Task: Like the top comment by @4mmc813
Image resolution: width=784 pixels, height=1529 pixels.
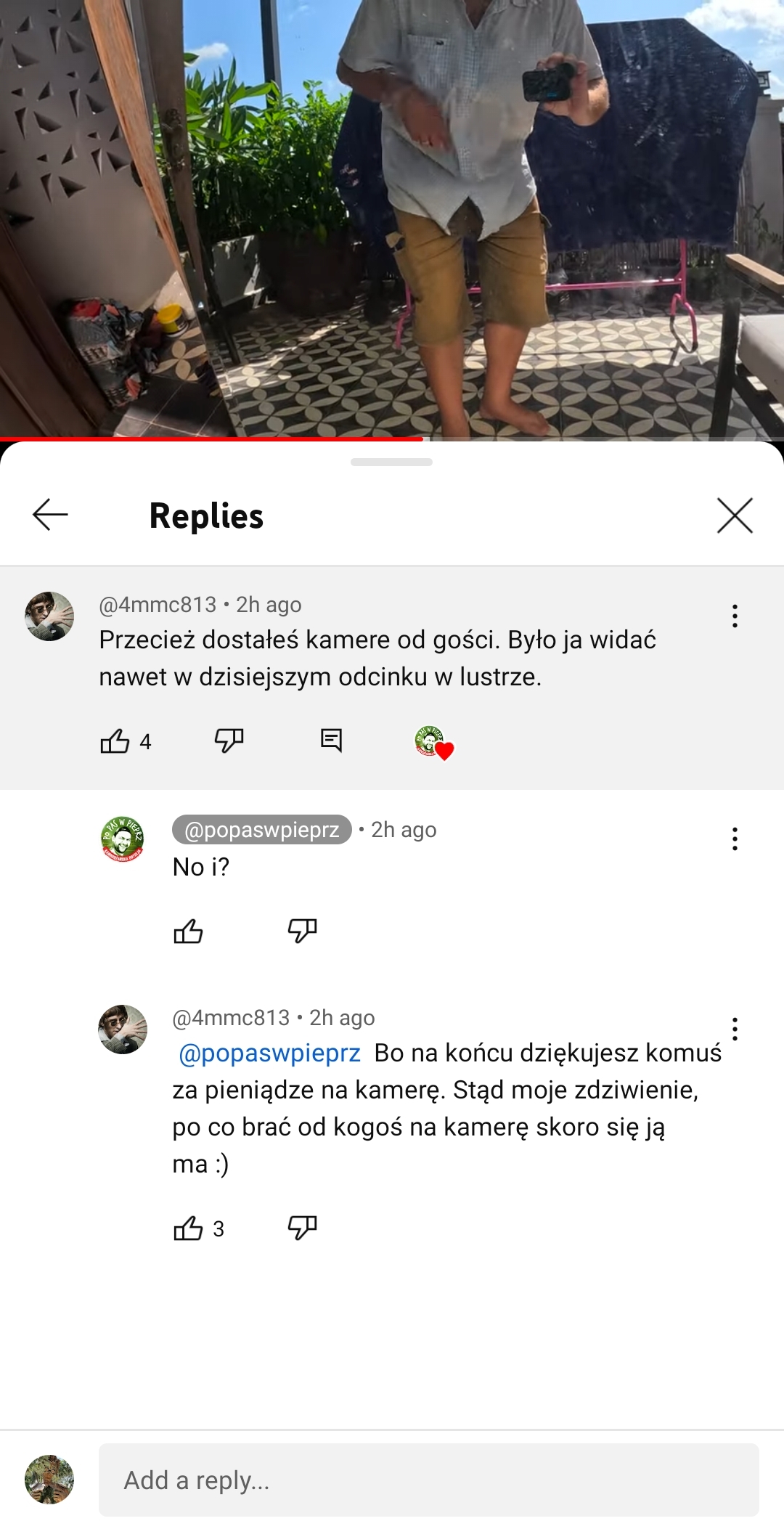Action: [115, 741]
